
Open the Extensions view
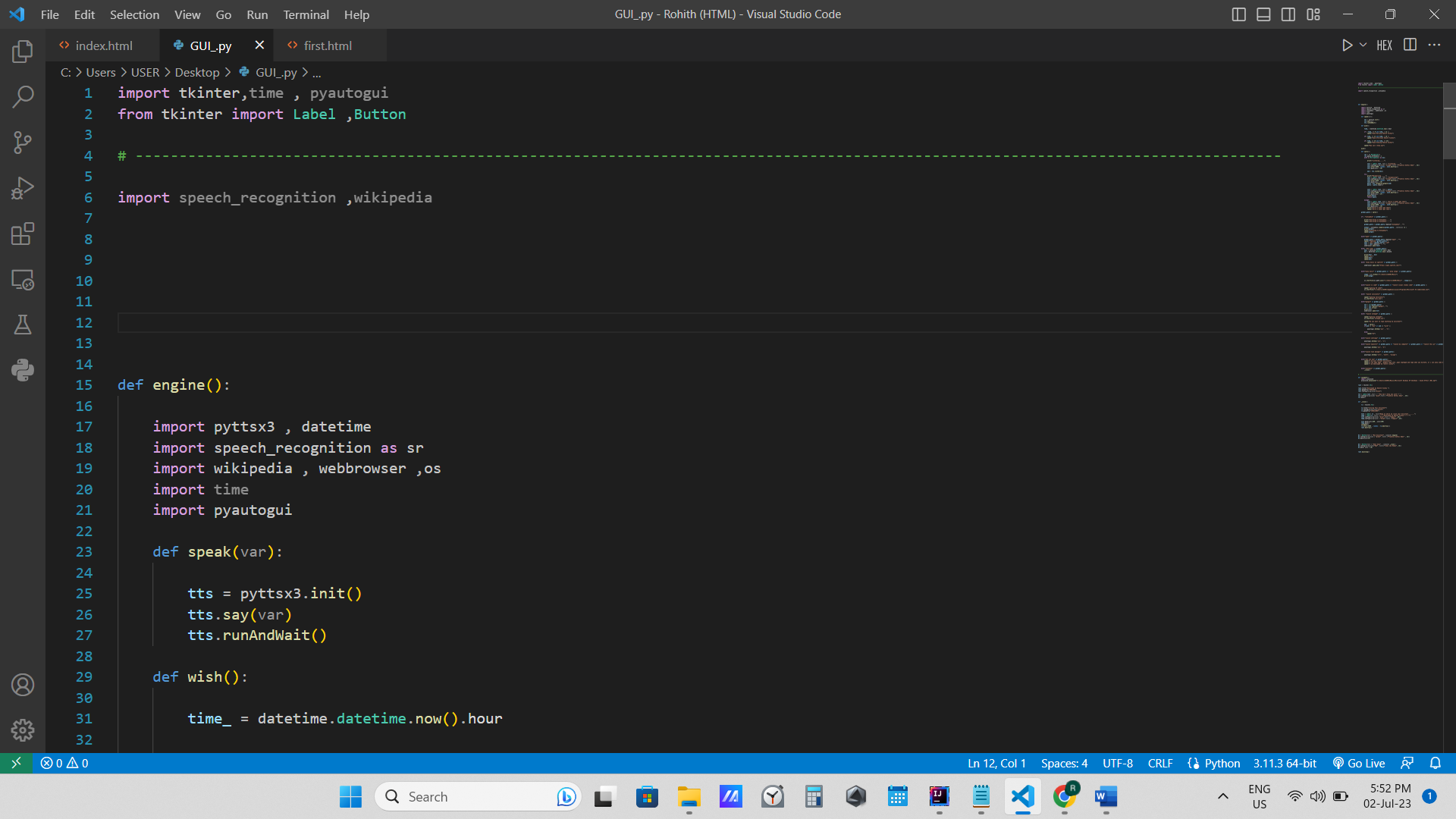pos(23,234)
